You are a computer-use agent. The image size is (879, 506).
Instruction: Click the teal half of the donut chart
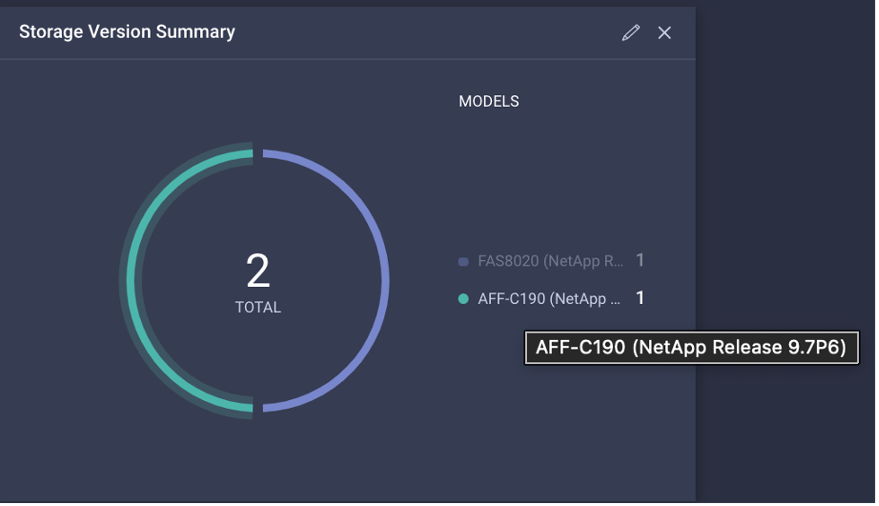(x=133, y=281)
